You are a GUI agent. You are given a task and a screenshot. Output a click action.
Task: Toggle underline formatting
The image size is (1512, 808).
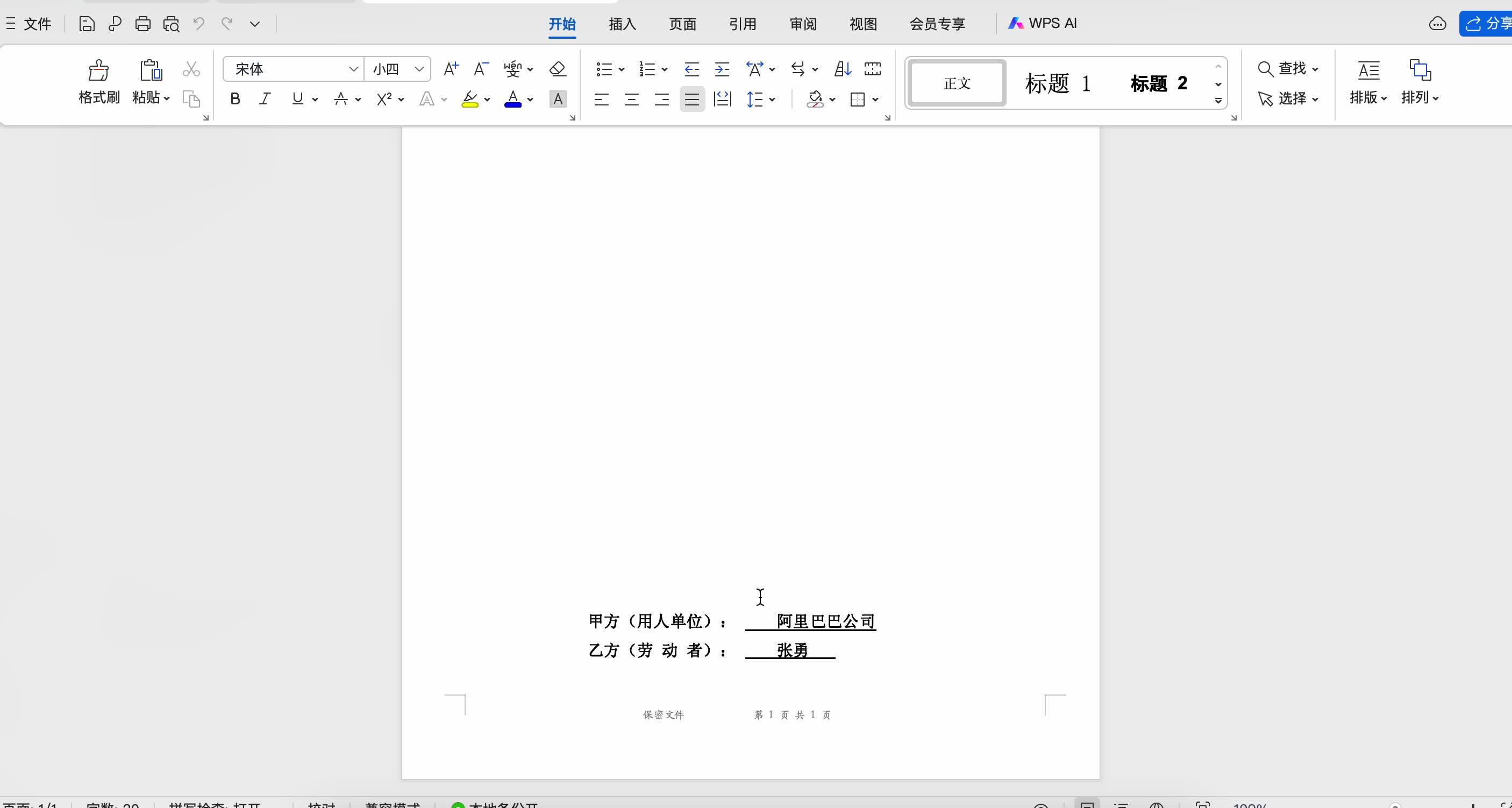pyautogui.click(x=297, y=98)
